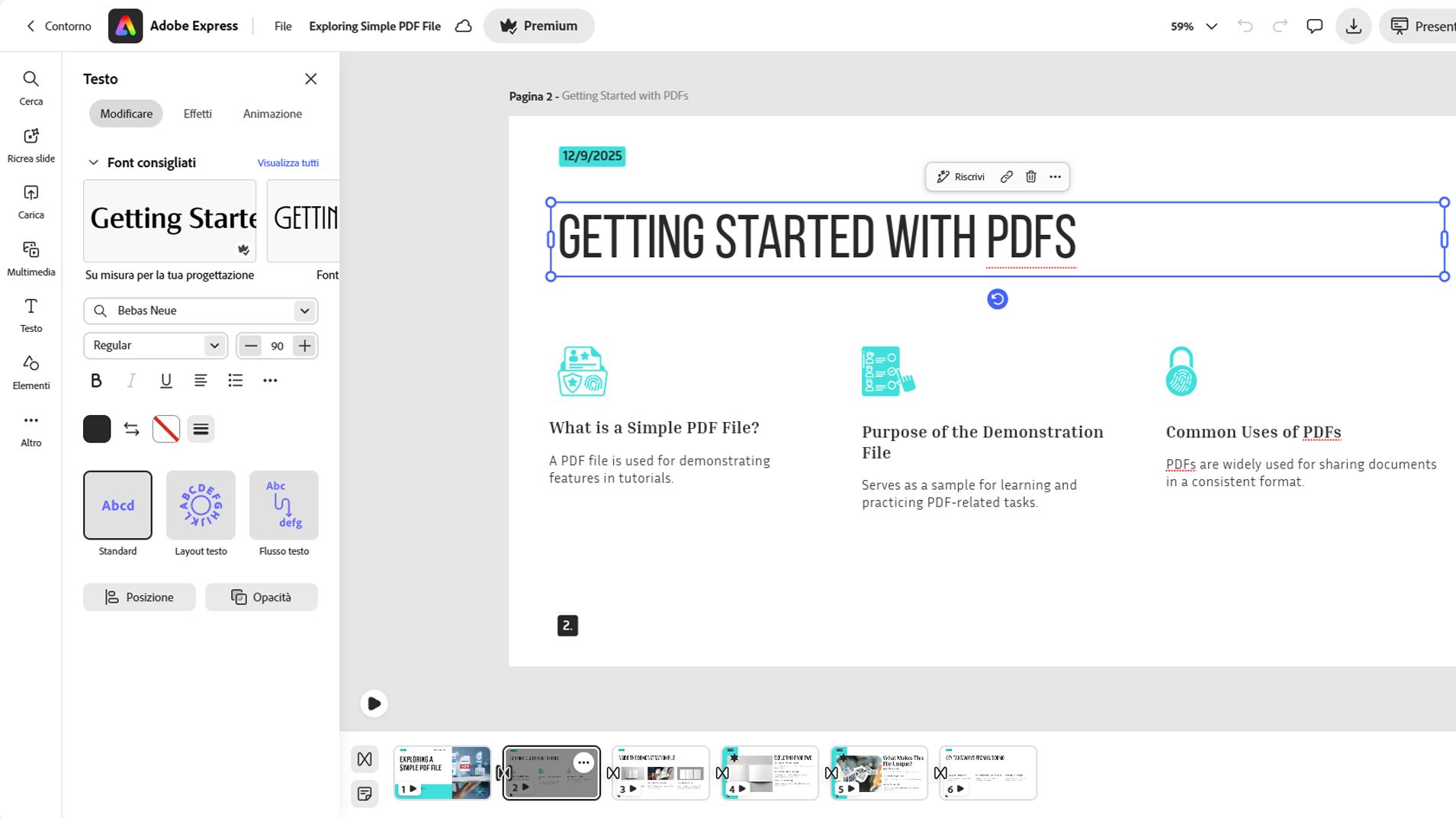Click the rotate handle below the title
1456x818 pixels.
(997, 298)
